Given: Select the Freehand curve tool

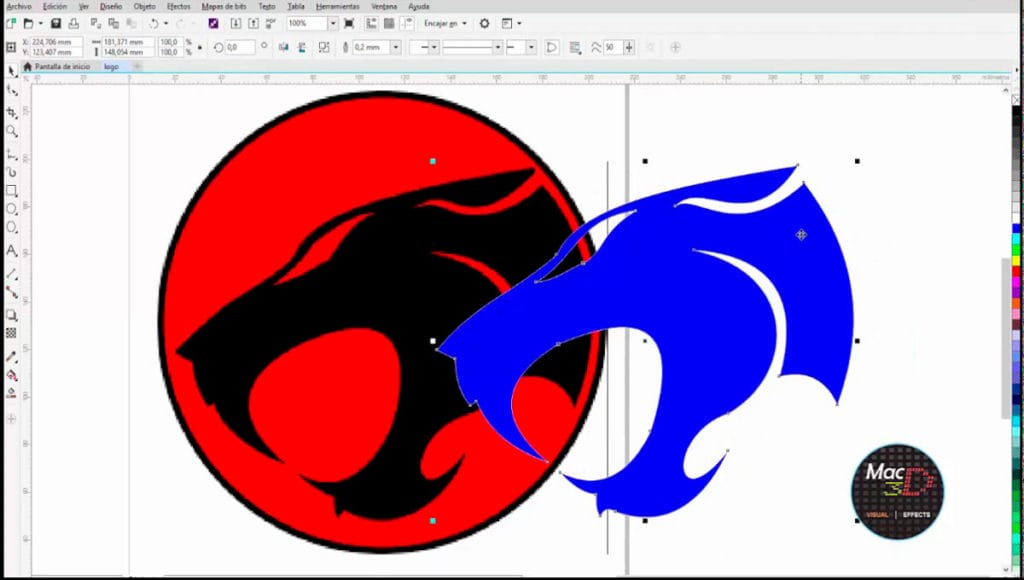Looking at the screenshot, I should pyautogui.click(x=11, y=154).
